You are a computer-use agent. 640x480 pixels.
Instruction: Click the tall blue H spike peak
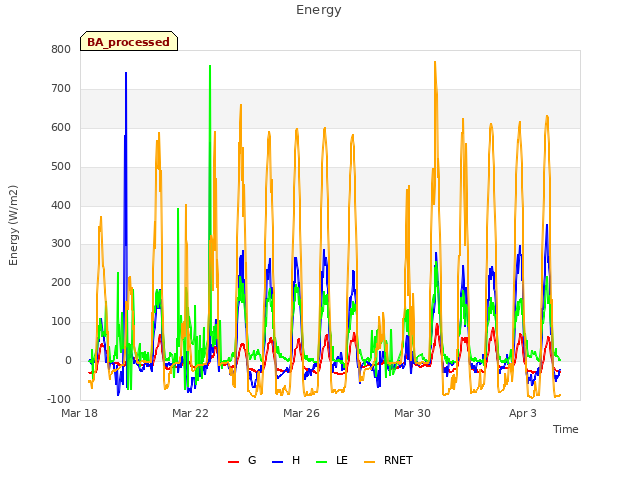[x=126, y=73]
